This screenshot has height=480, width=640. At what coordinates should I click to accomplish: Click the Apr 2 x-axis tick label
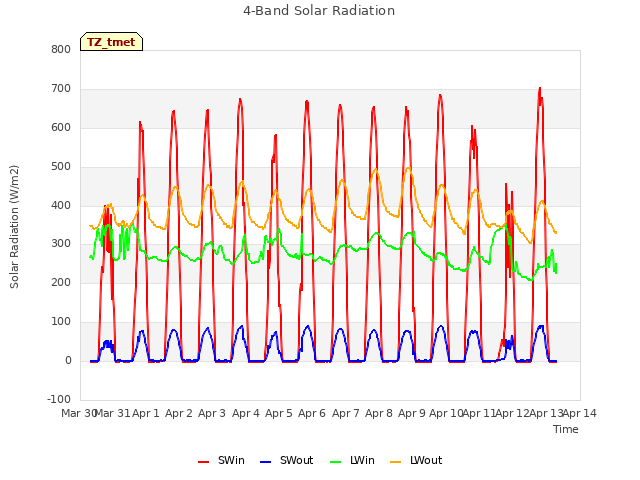tap(179, 413)
